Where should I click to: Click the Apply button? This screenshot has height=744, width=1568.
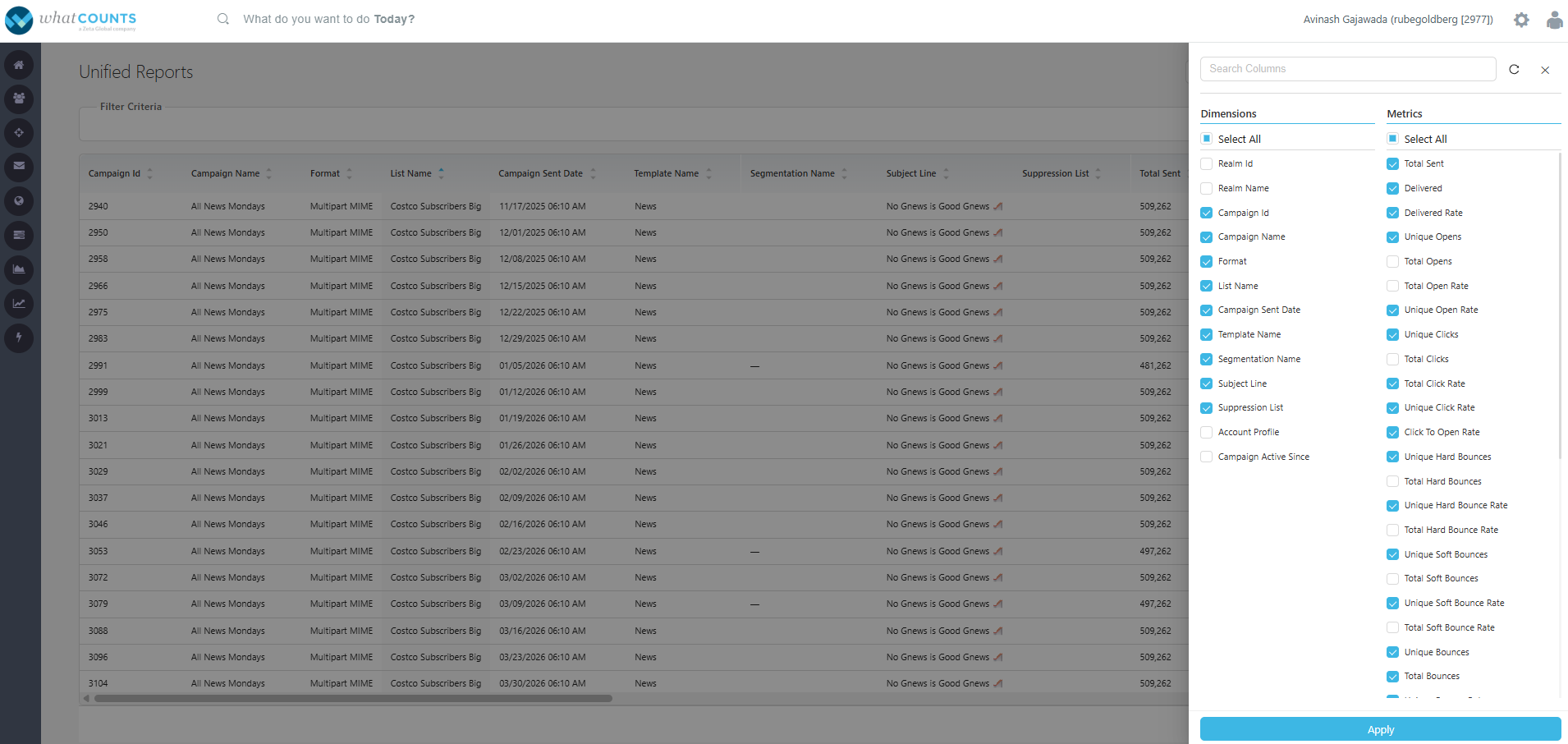coord(1380,729)
